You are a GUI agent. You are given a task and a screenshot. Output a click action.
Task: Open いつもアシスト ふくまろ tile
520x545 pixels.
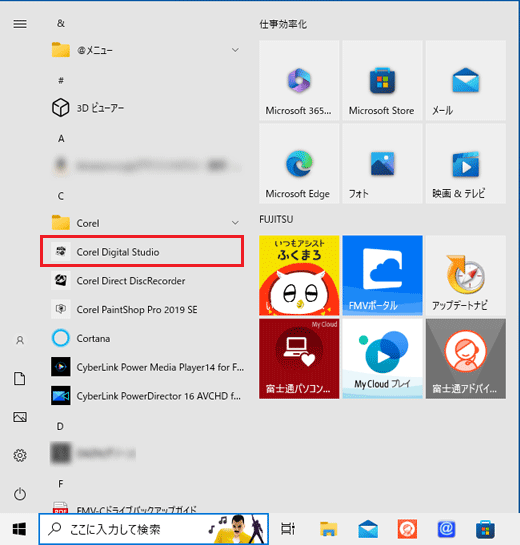(299, 275)
